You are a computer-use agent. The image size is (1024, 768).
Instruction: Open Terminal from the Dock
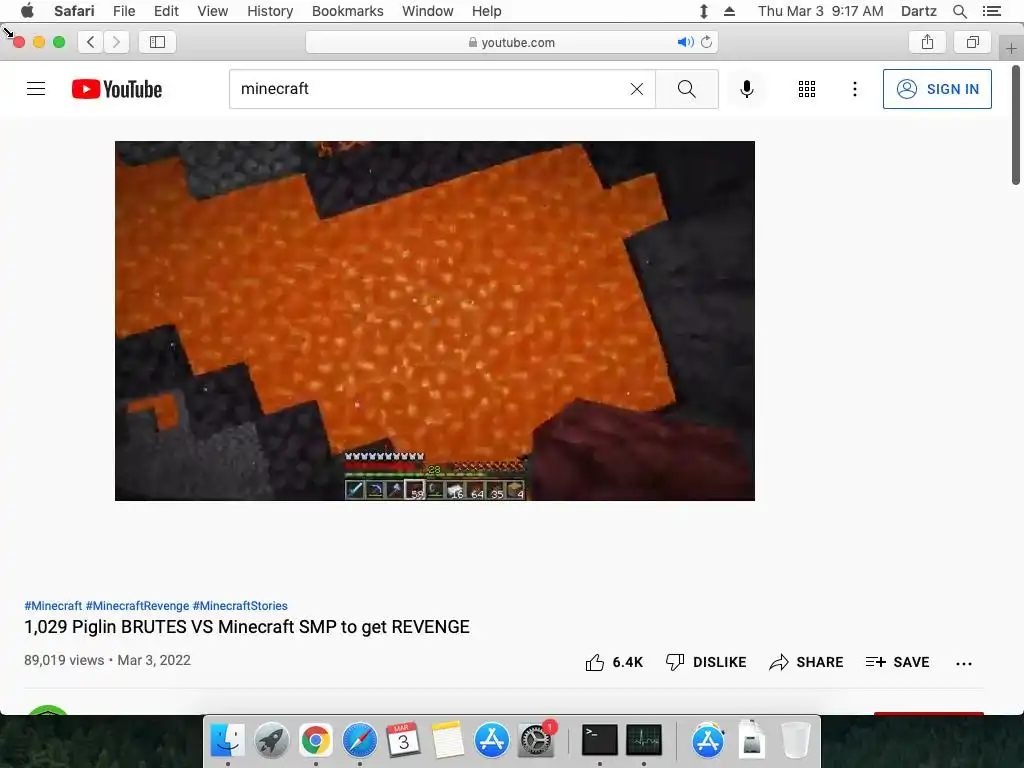[x=600, y=740]
